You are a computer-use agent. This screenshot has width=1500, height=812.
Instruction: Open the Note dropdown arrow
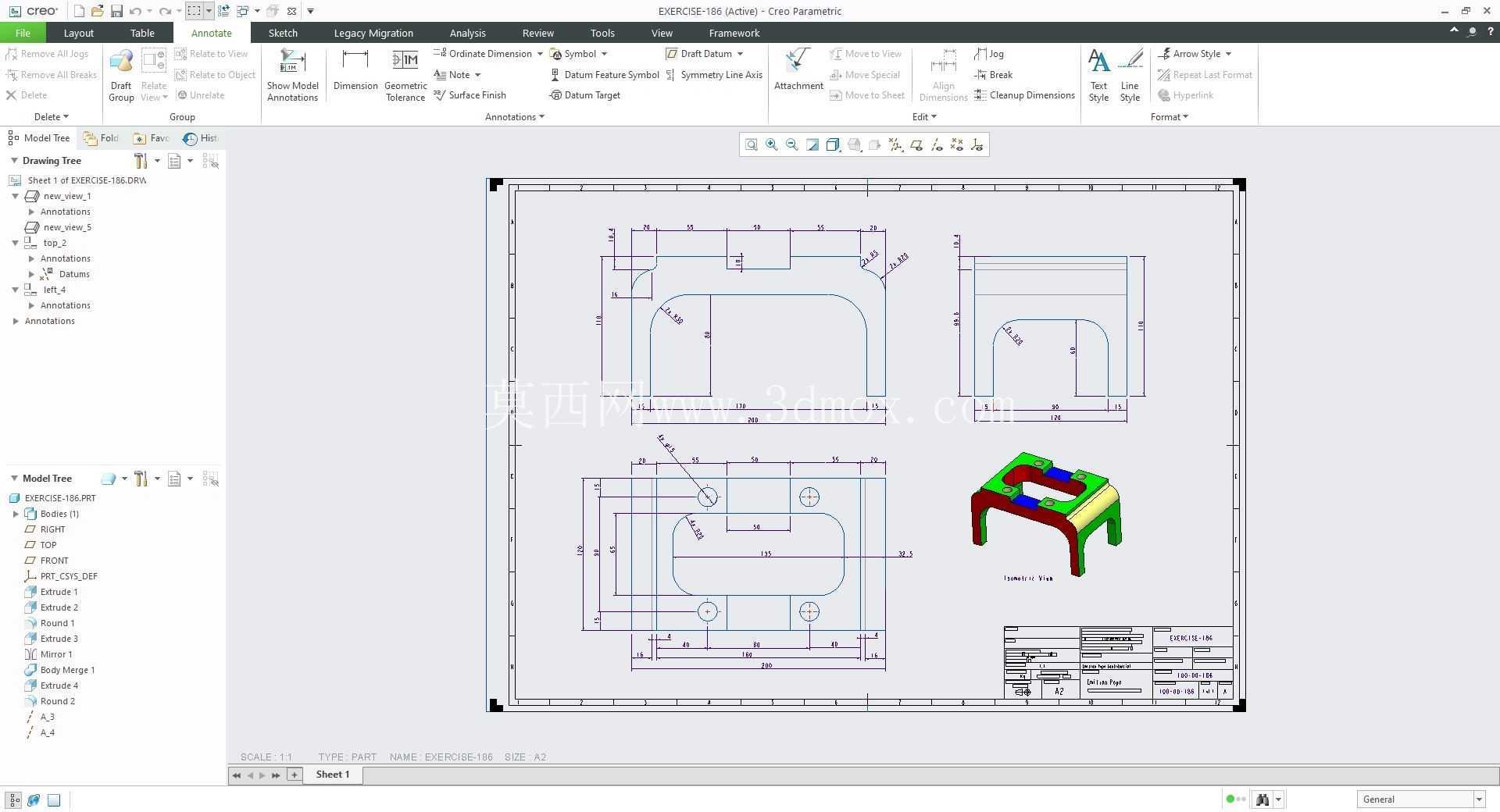[x=477, y=75]
